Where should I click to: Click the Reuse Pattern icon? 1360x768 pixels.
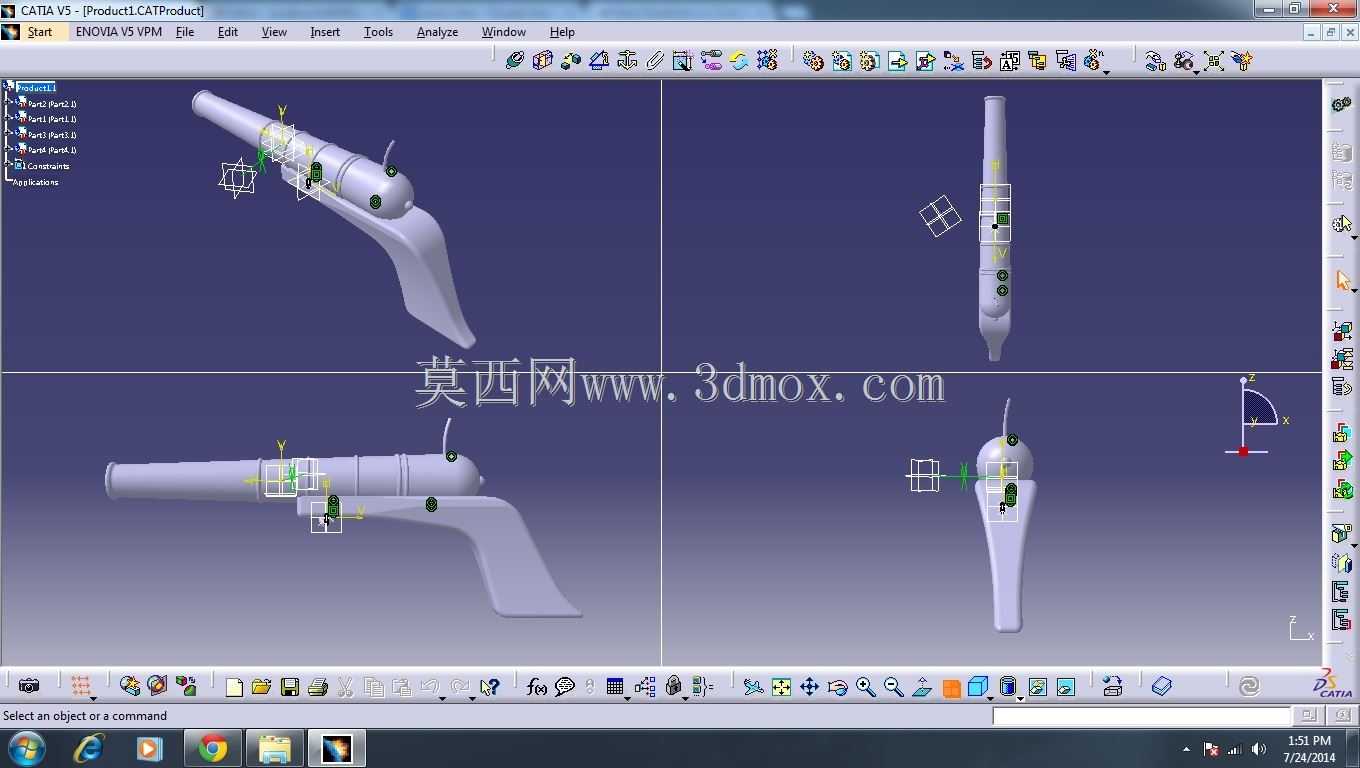[767, 61]
